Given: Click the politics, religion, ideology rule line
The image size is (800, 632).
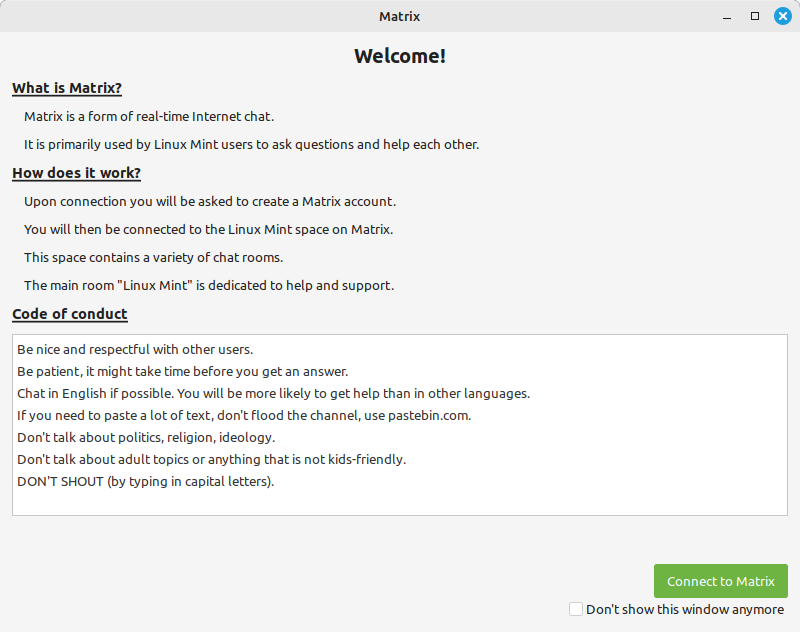Looking at the screenshot, I should point(146,438).
